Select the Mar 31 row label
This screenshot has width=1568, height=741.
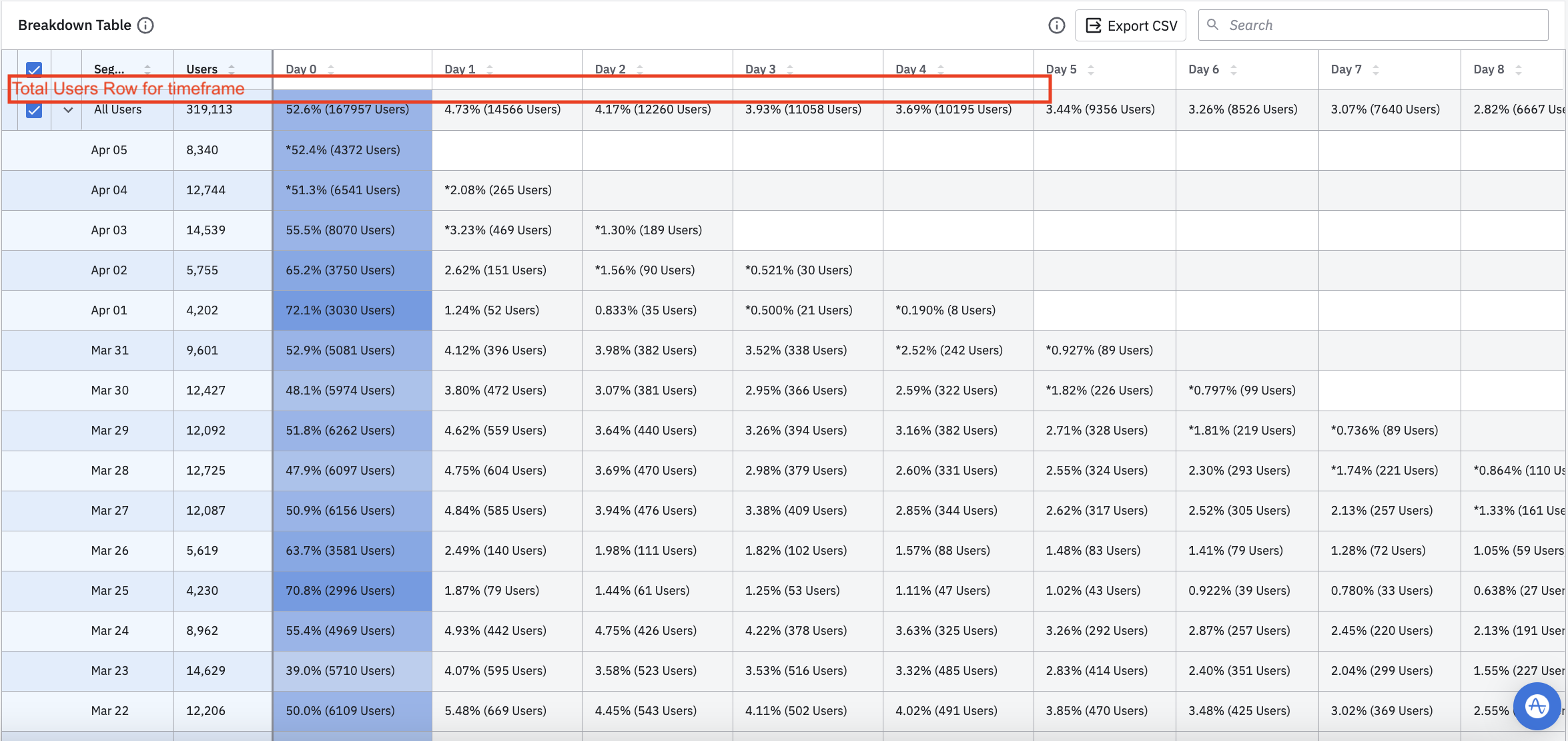tap(109, 350)
